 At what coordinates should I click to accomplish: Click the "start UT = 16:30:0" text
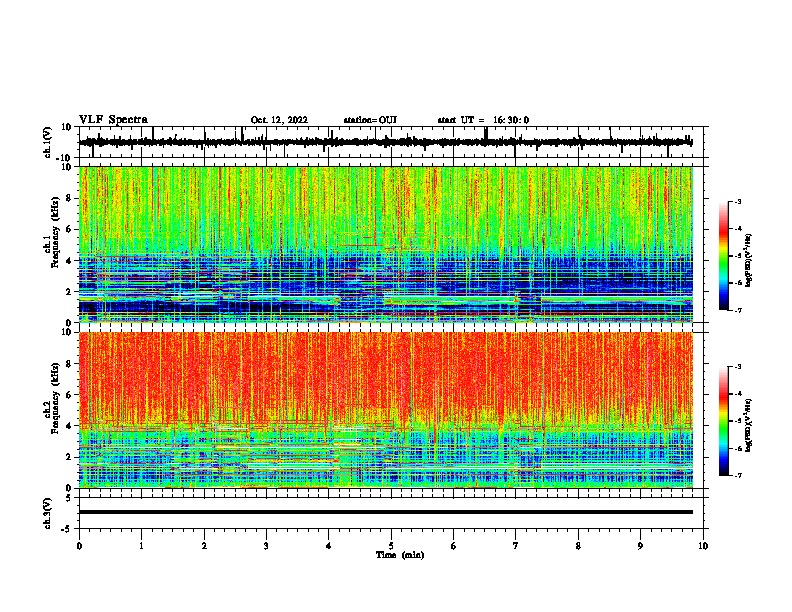pyautogui.click(x=483, y=120)
